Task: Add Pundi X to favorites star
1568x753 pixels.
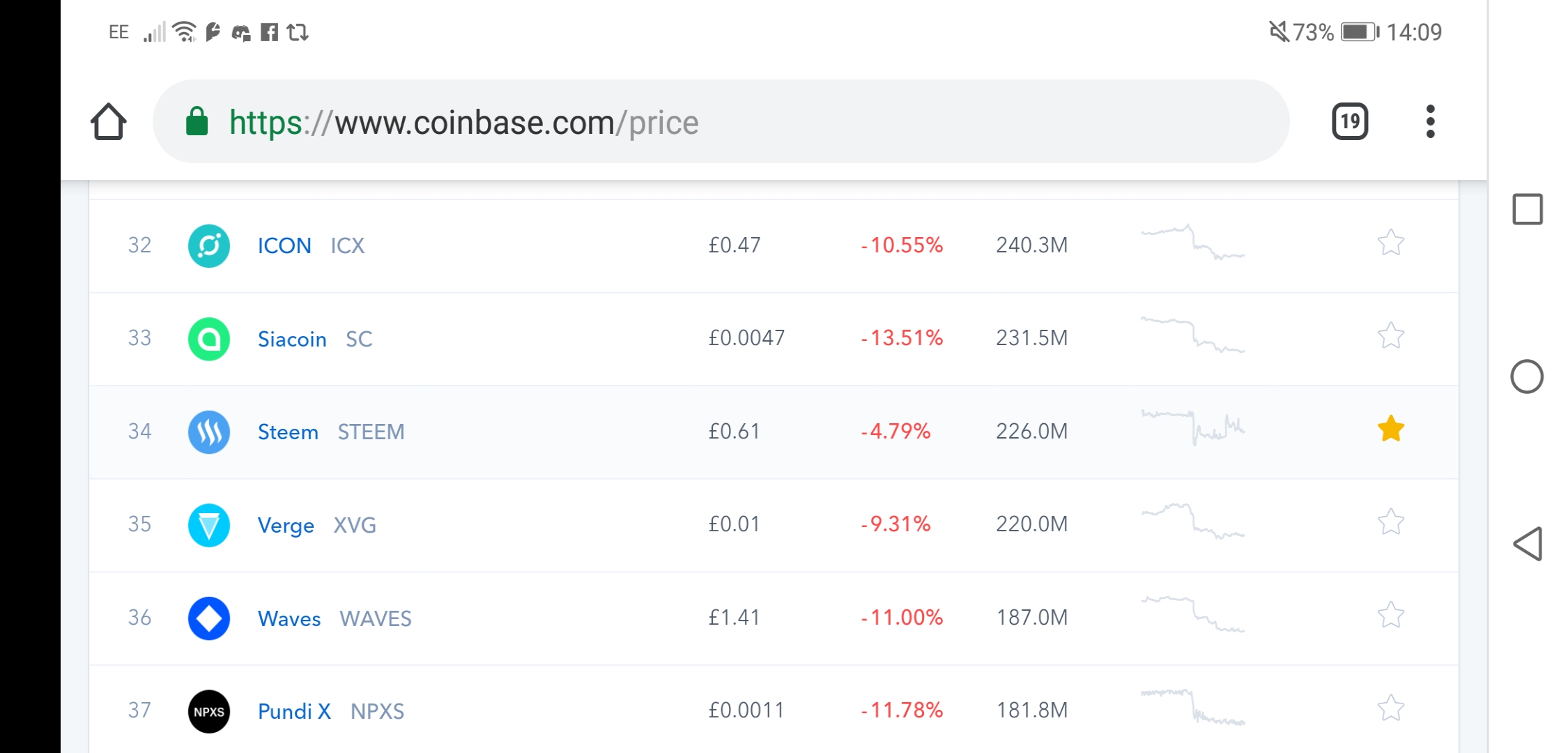Action: coord(1390,708)
